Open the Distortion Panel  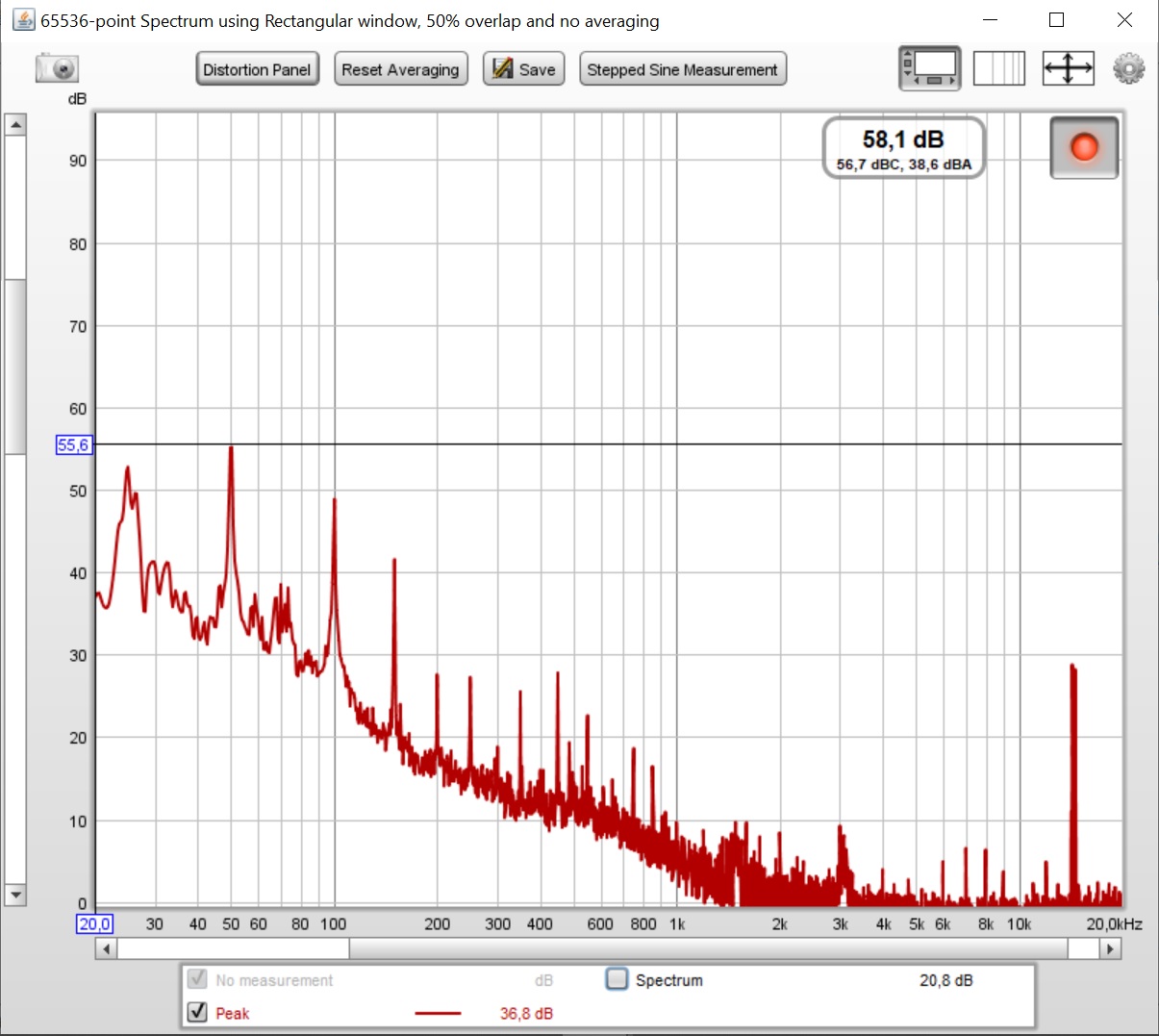click(x=257, y=69)
